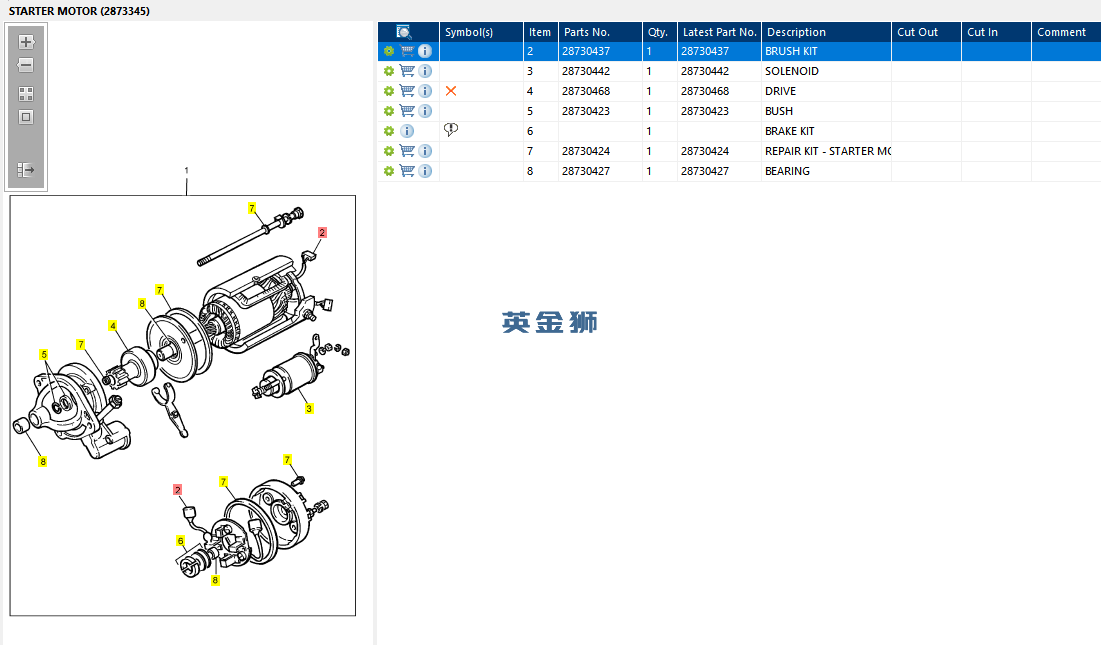Click part number 28730442 in Parts No.
The width and height of the screenshot is (1101, 645).
tap(586, 71)
